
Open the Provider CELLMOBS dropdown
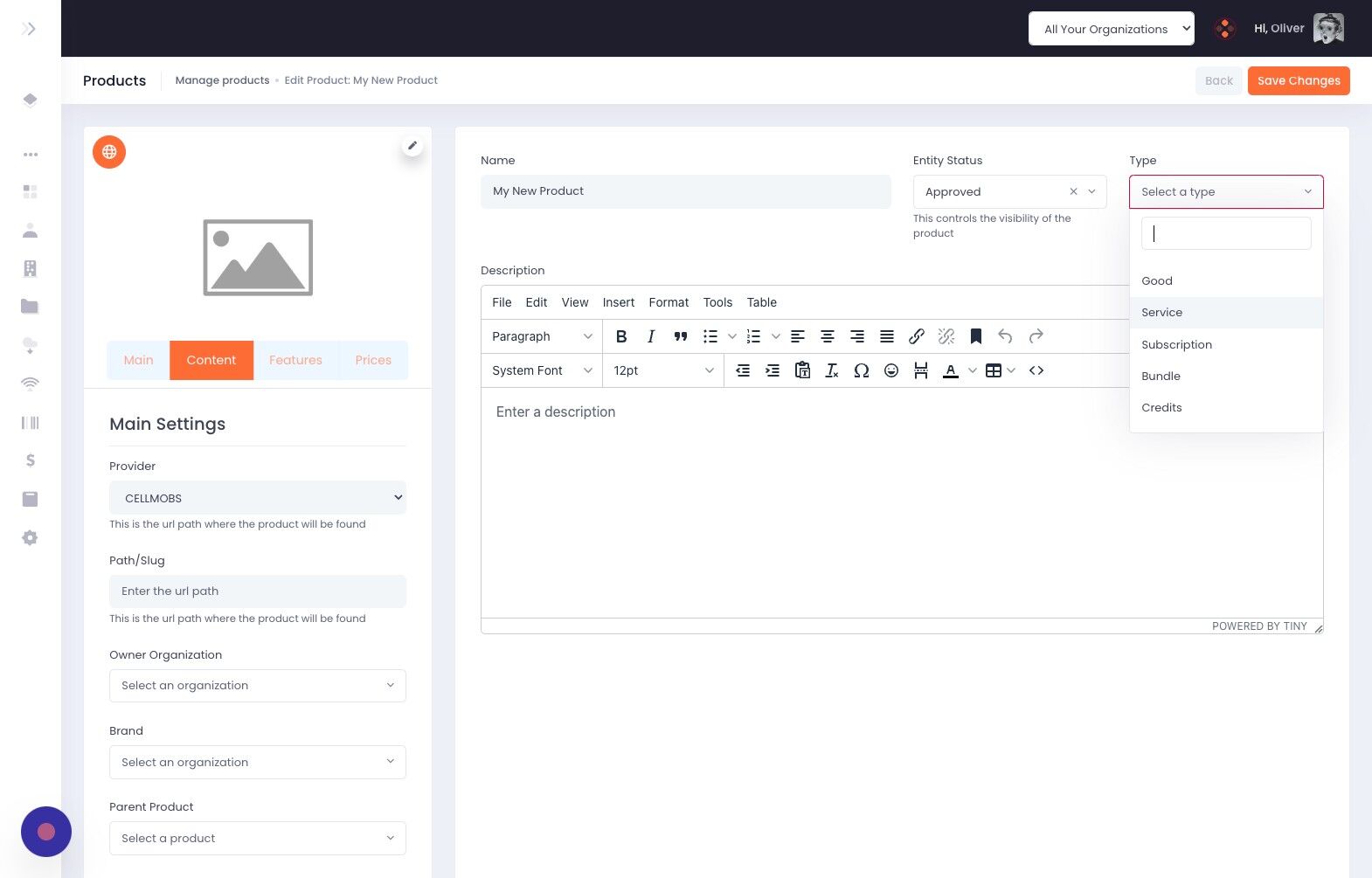tap(258, 498)
